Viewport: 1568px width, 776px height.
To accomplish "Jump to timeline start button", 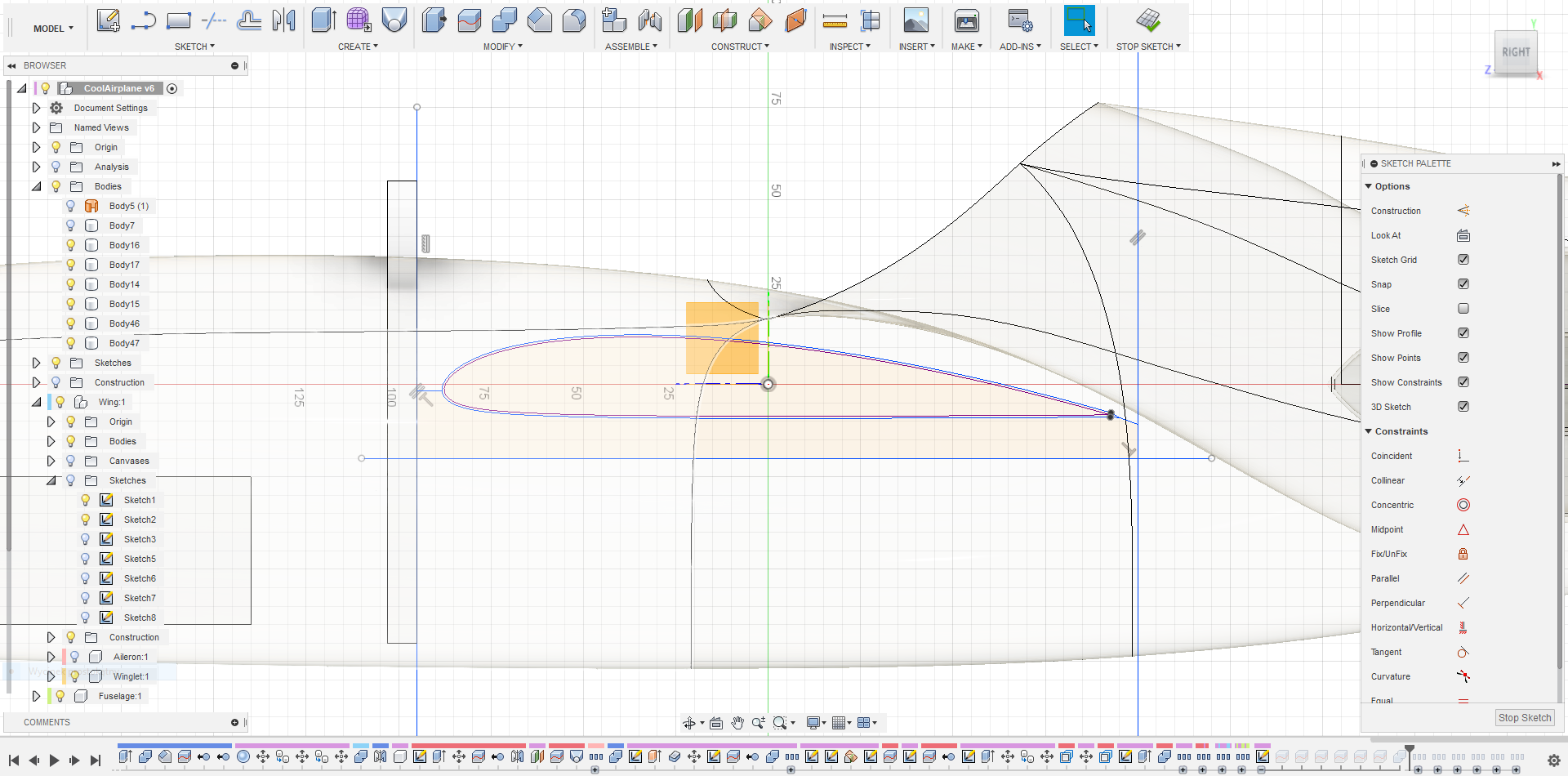I will pyautogui.click(x=14, y=760).
